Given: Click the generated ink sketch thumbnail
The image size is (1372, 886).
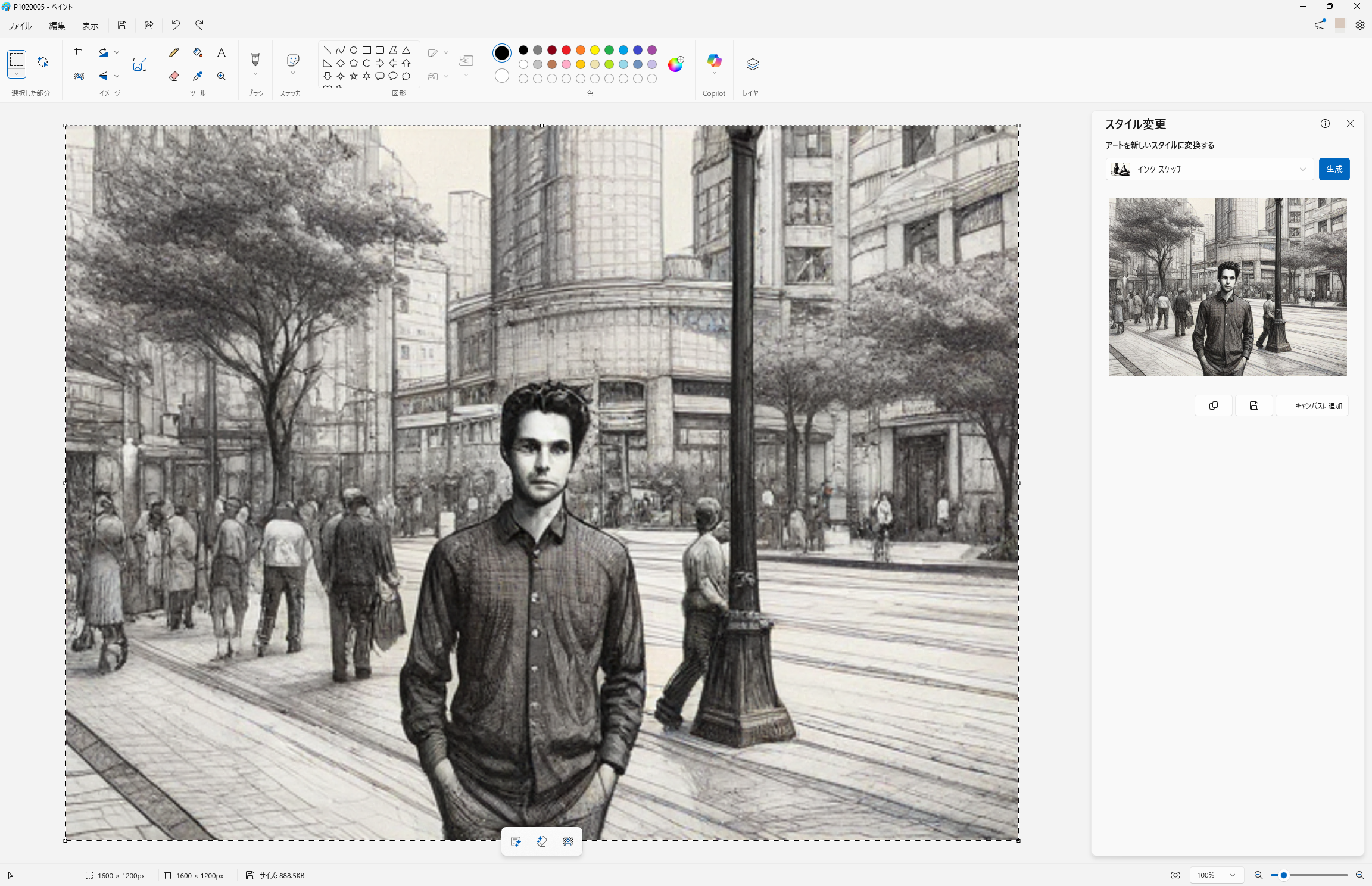Looking at the screenshot, I should (x=1227, y=287).
